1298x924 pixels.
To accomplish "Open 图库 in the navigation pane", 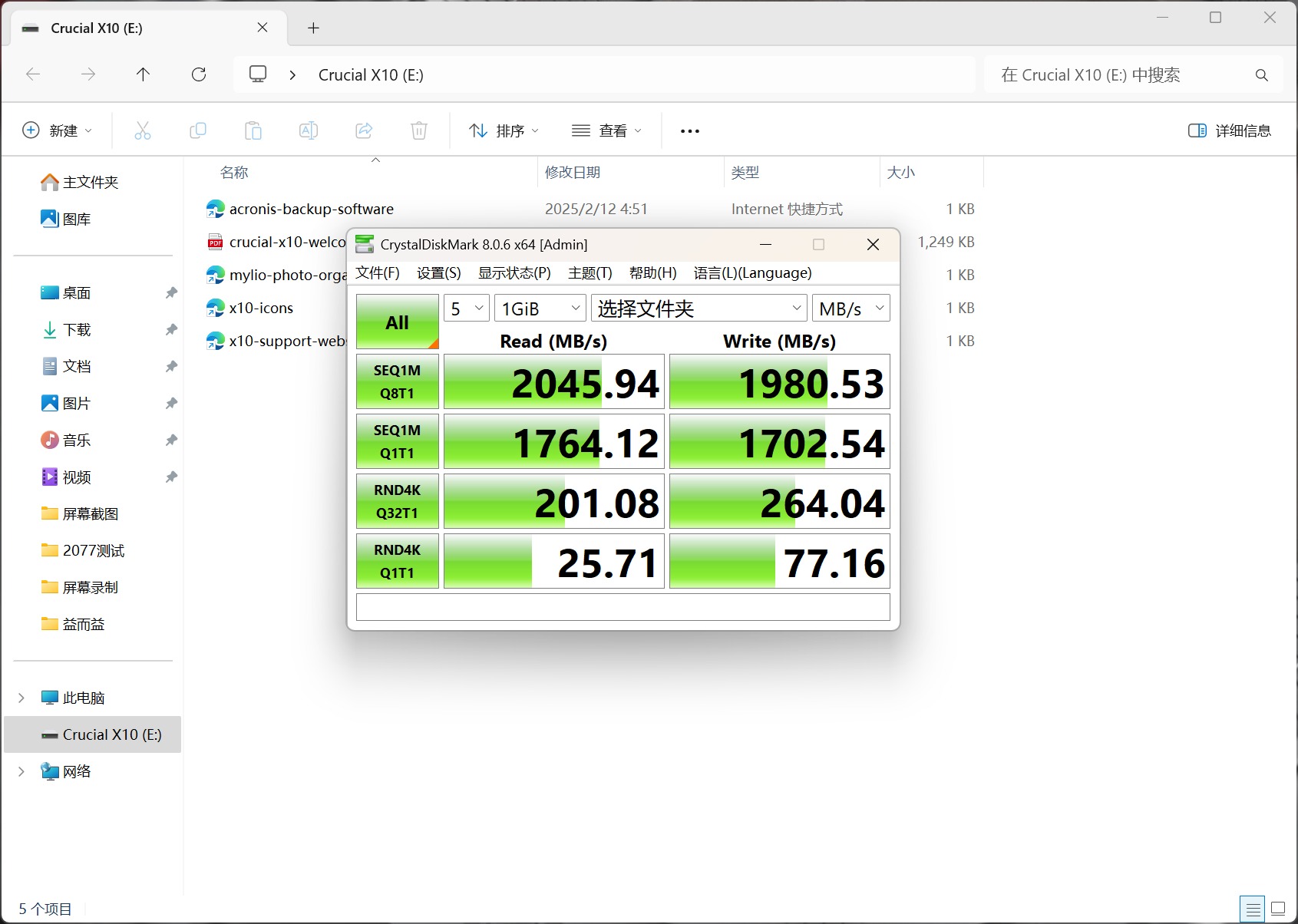I will pos(66,219).
